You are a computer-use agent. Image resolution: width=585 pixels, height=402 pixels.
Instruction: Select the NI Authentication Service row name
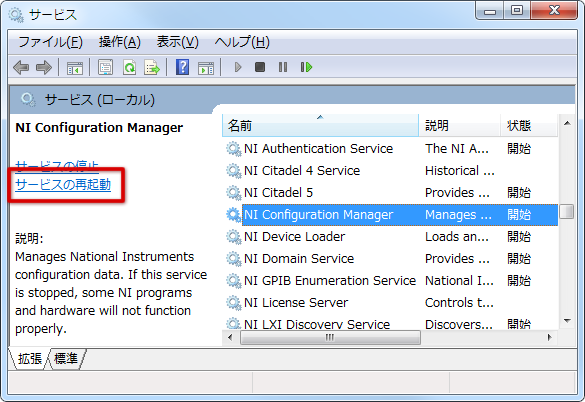[318, 149]
